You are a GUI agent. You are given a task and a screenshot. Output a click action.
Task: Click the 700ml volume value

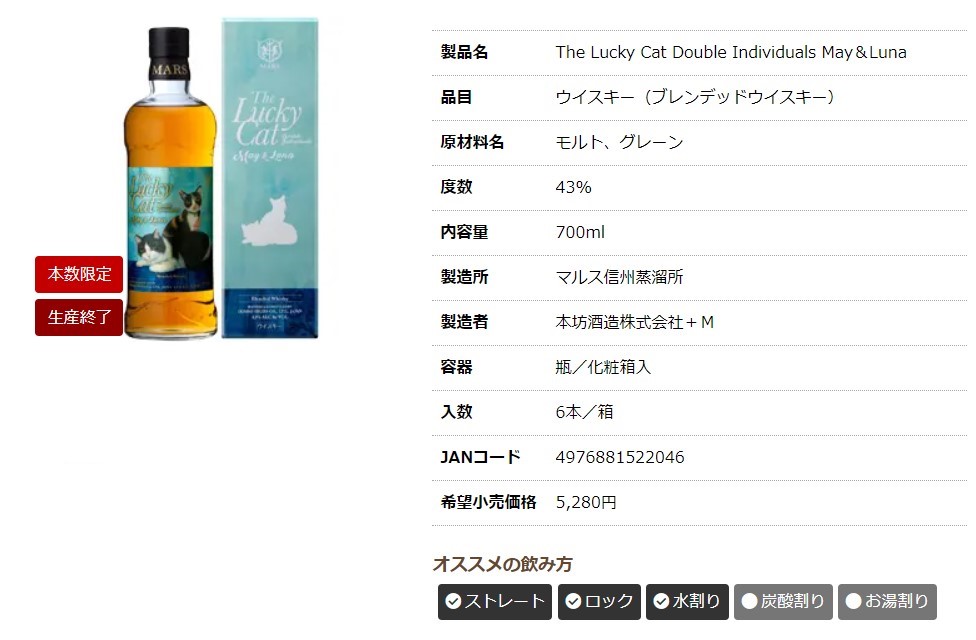point(580,232)
